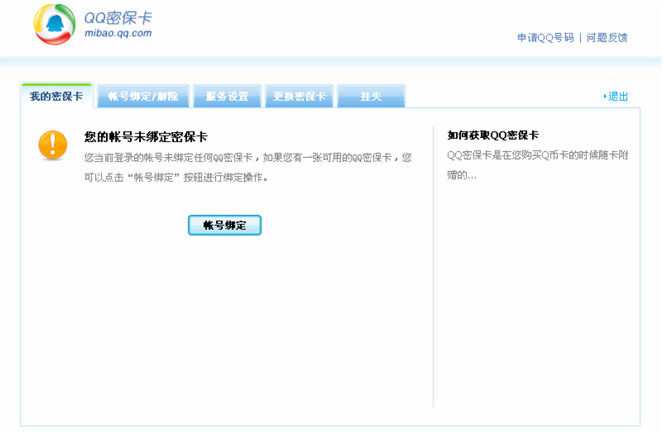Open the 问题反馈 link
Screen dimensions: 664x433
[x=607, y=38]
